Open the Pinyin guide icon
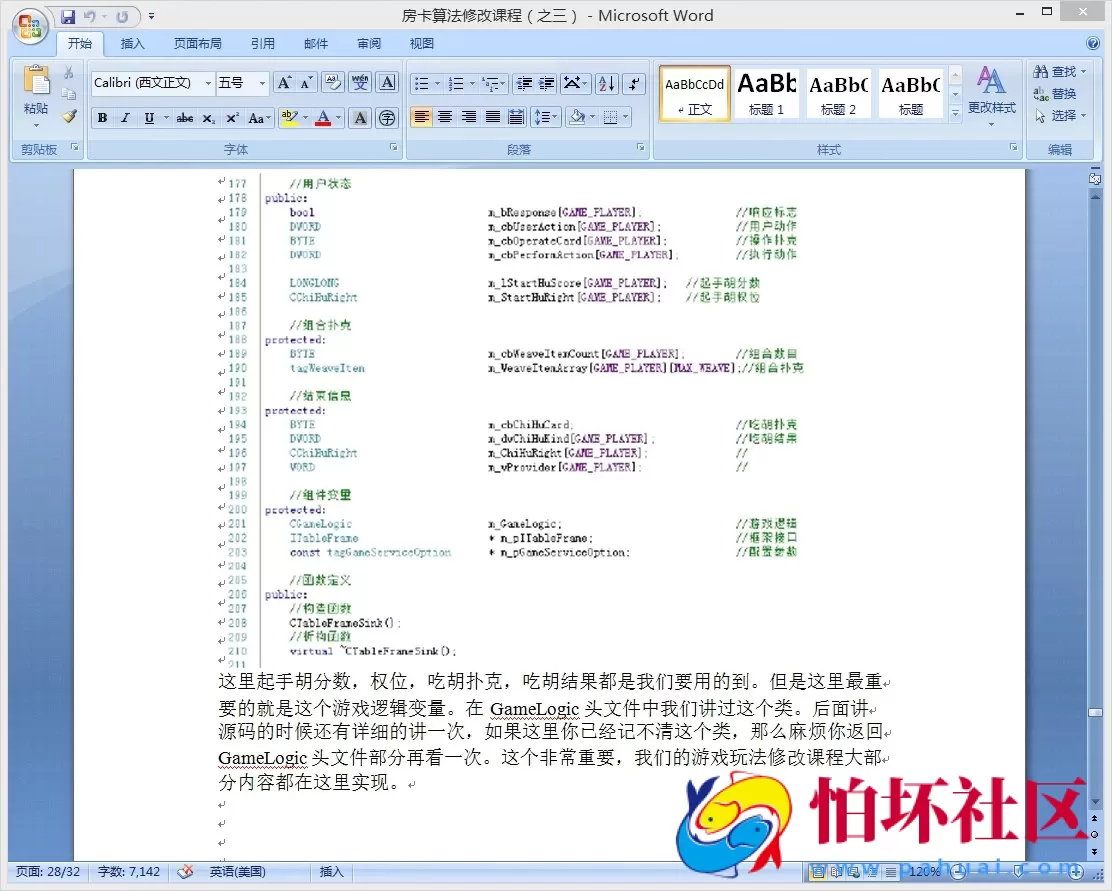 [x=360, y=83]
